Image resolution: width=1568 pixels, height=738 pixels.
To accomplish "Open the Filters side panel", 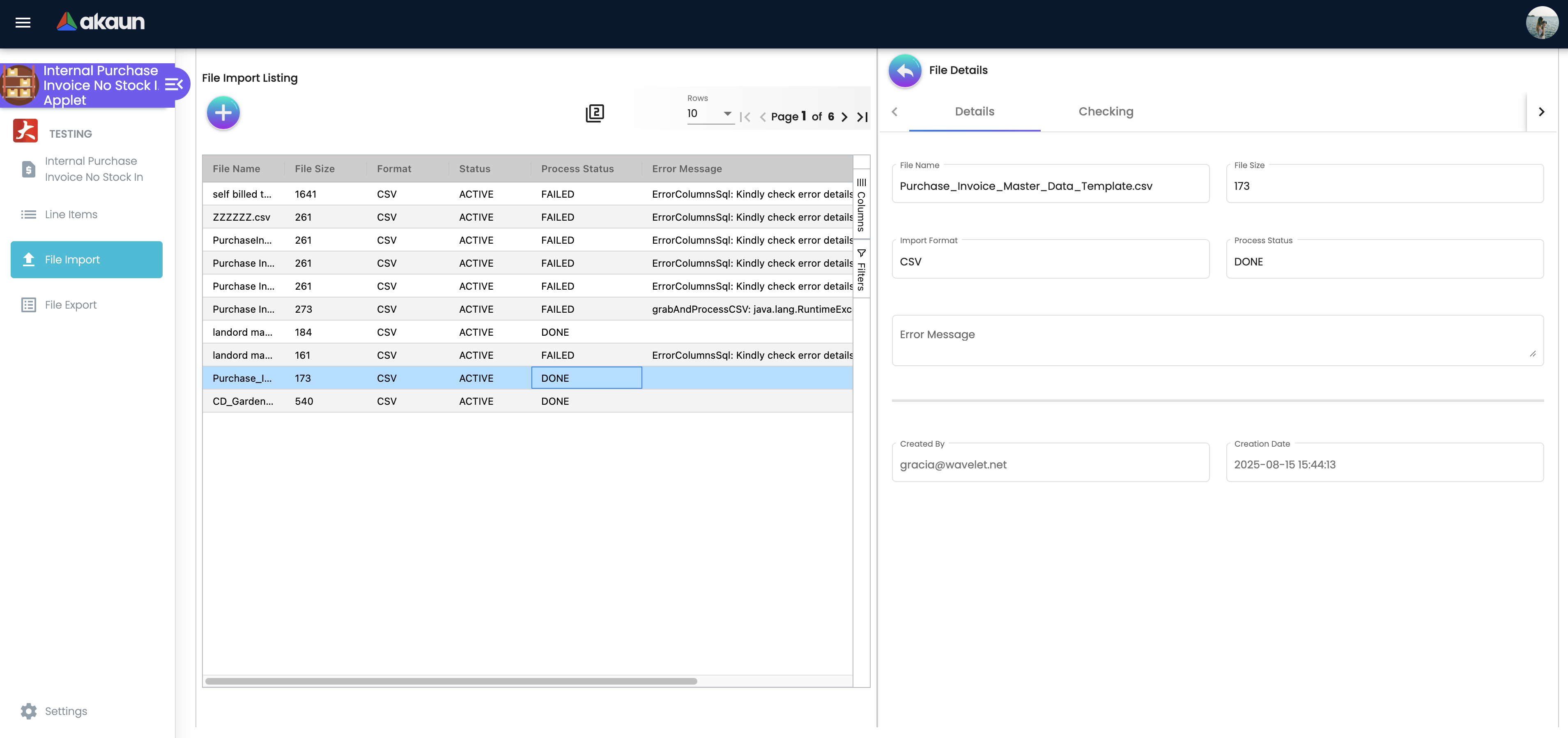I will click(x=861, y=269).
